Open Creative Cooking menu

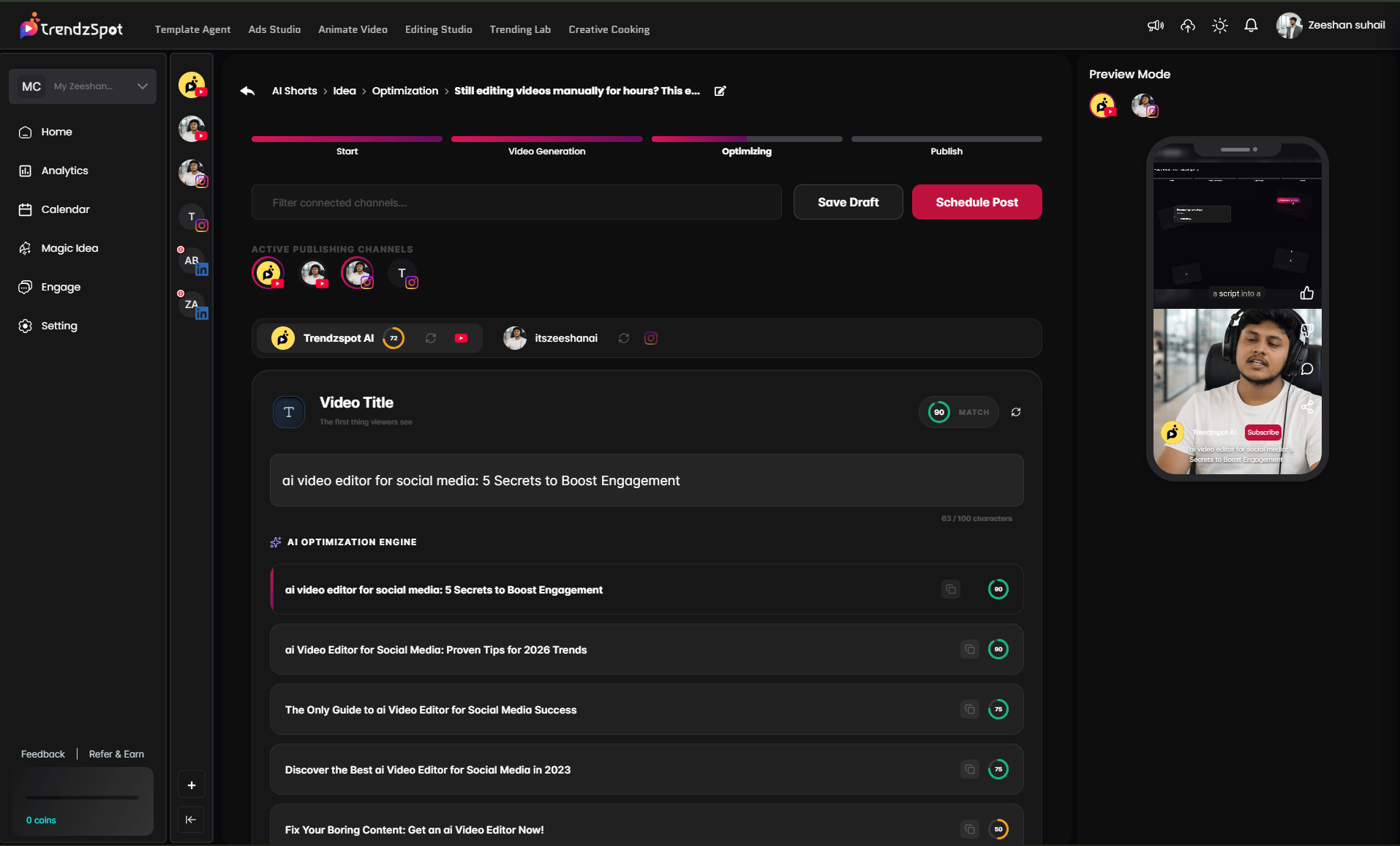[x=609, y=29]
